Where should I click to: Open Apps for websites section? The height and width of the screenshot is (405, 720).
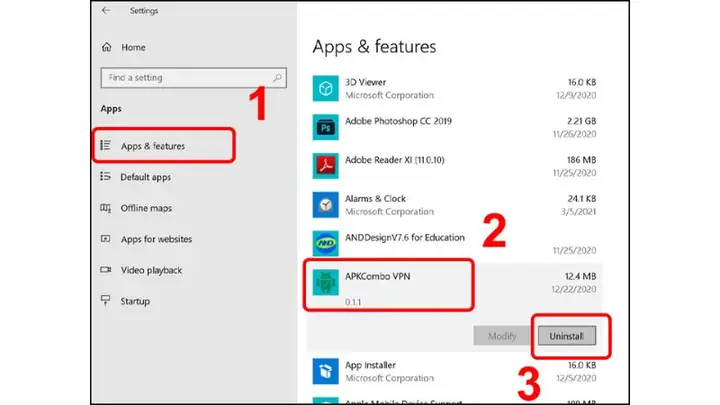pyautogui.click(x=157, y=239)
